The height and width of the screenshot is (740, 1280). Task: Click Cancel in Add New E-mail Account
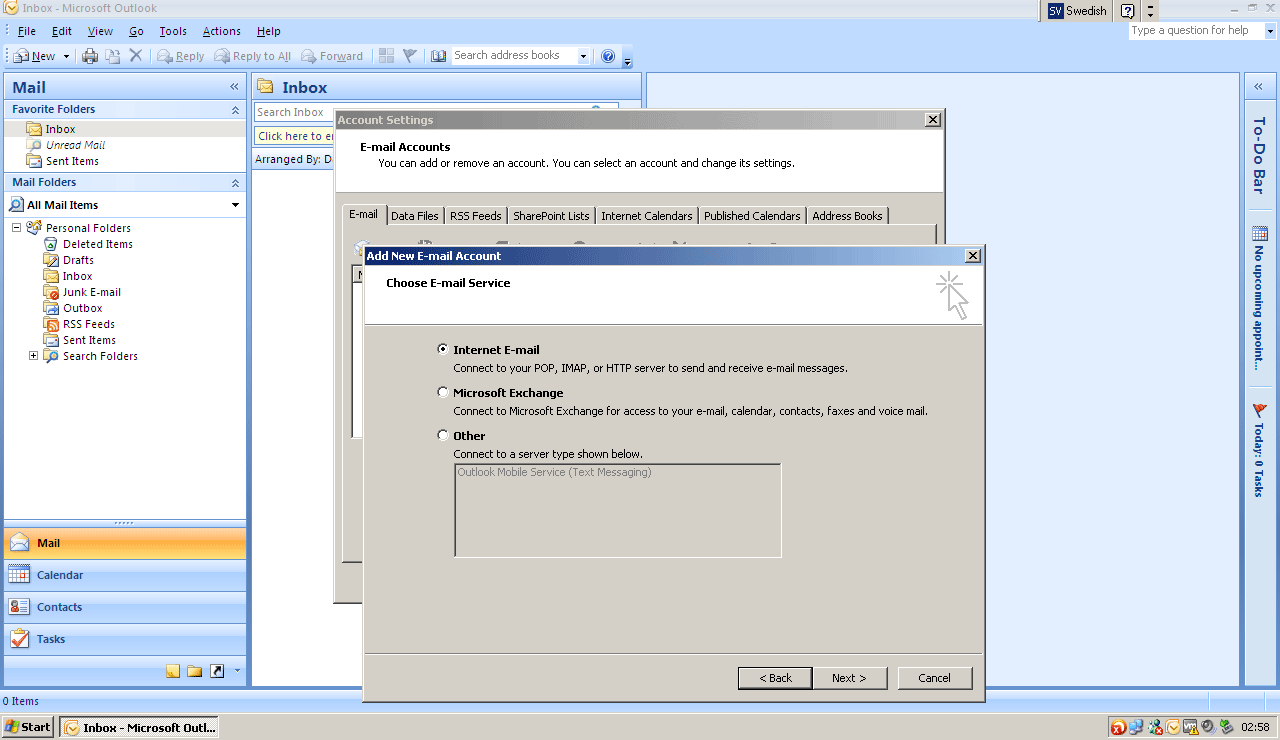coord(935,678)
